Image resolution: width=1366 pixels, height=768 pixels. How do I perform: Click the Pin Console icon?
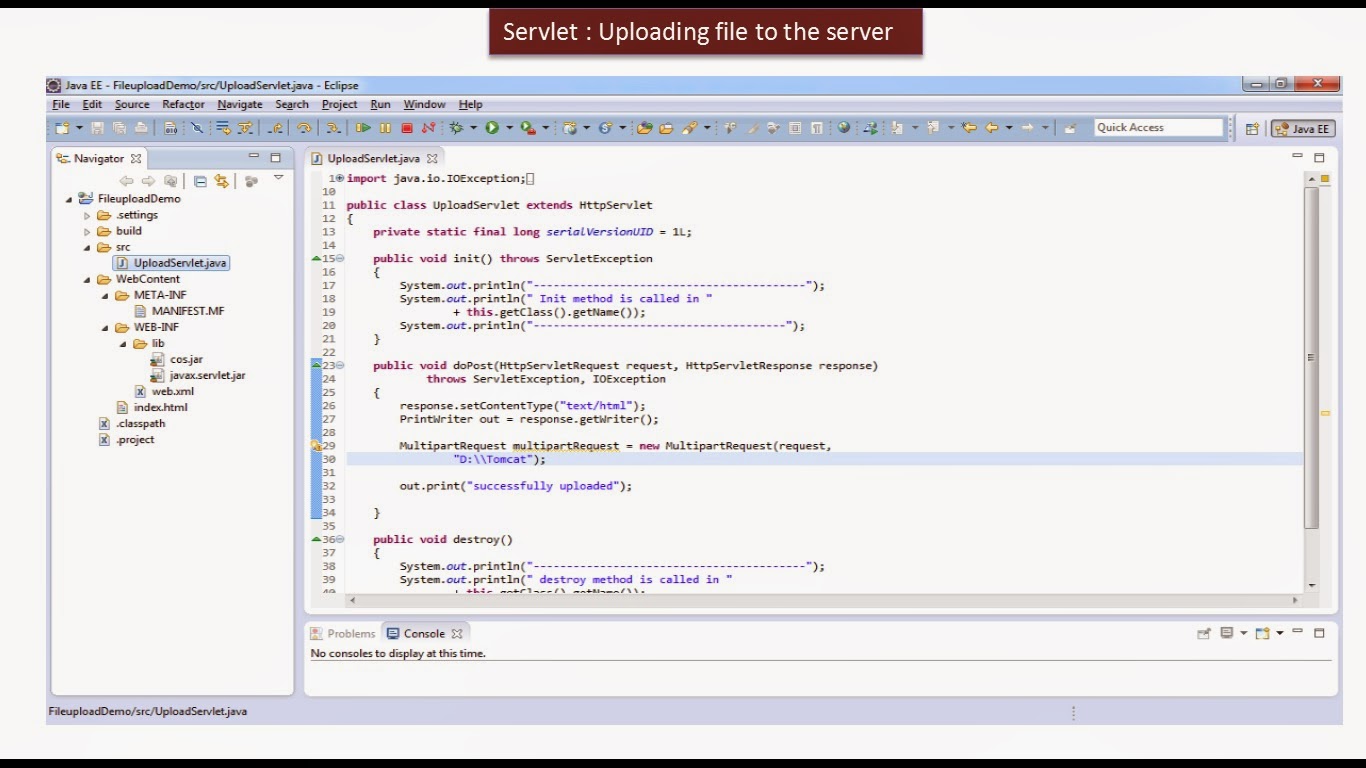point(1204,633)
